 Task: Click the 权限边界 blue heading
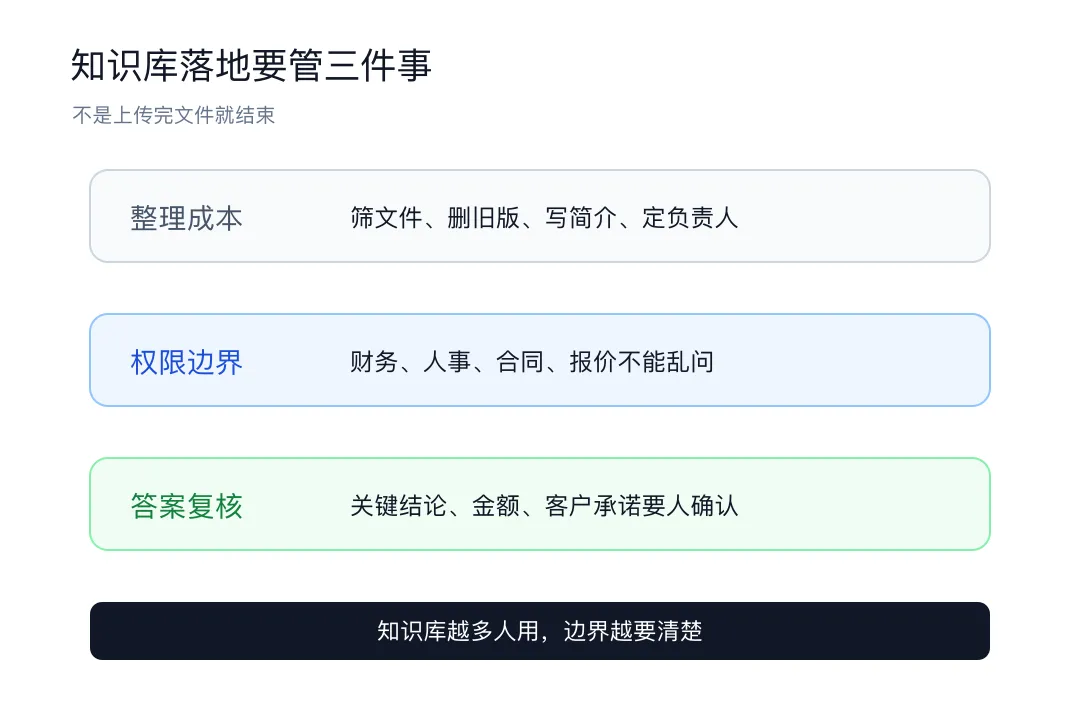[x=187, y=362]
